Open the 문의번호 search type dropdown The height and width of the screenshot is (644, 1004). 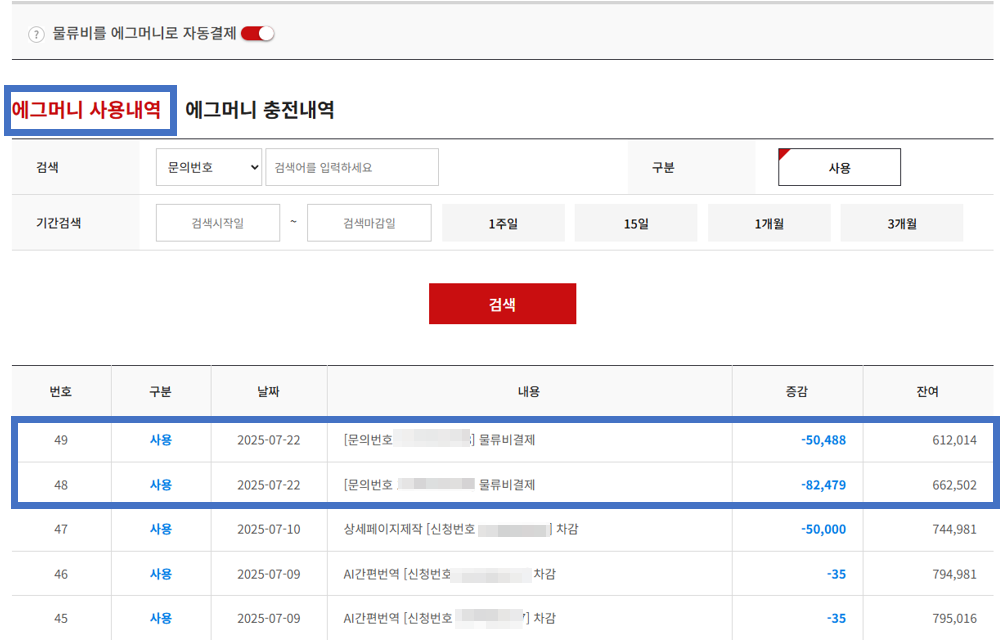[x=209, y=167]
